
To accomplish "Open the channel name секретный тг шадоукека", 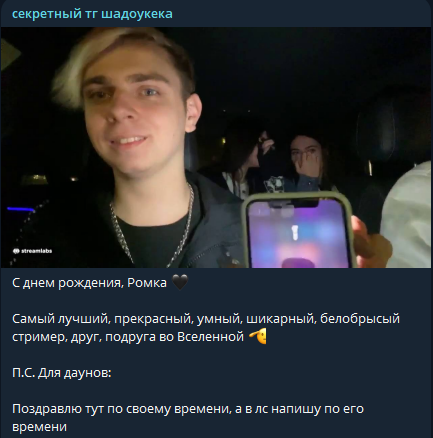I will click(x=92, y=14).
